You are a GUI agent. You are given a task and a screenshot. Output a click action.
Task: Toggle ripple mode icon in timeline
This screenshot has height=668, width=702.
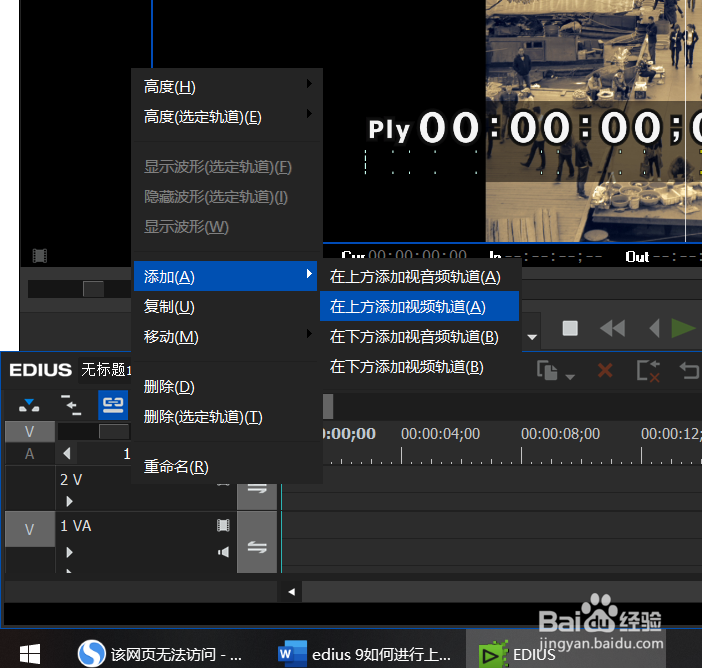71,405
